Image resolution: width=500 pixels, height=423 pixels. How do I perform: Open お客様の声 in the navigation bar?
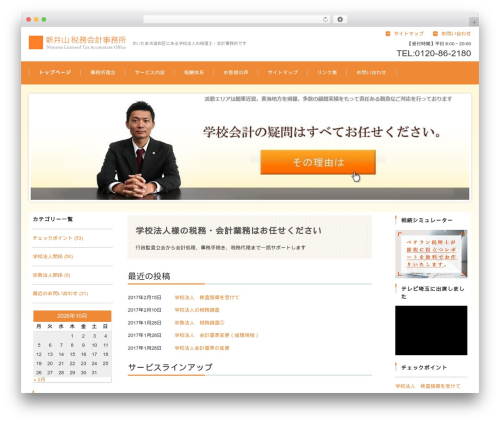(x=236, y=72)
